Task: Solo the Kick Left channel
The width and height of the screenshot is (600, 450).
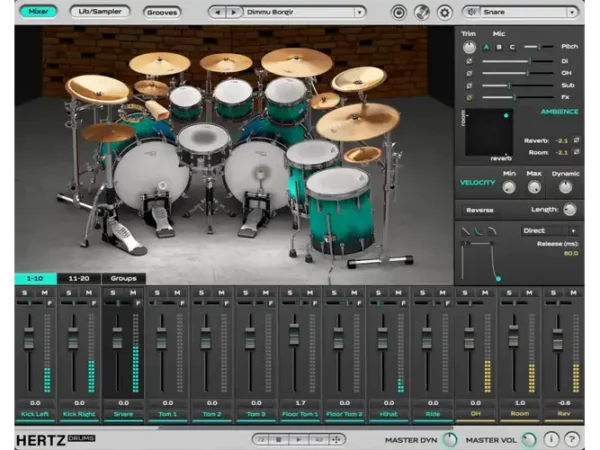Action: pyautogui.click(x=25, y=293)
